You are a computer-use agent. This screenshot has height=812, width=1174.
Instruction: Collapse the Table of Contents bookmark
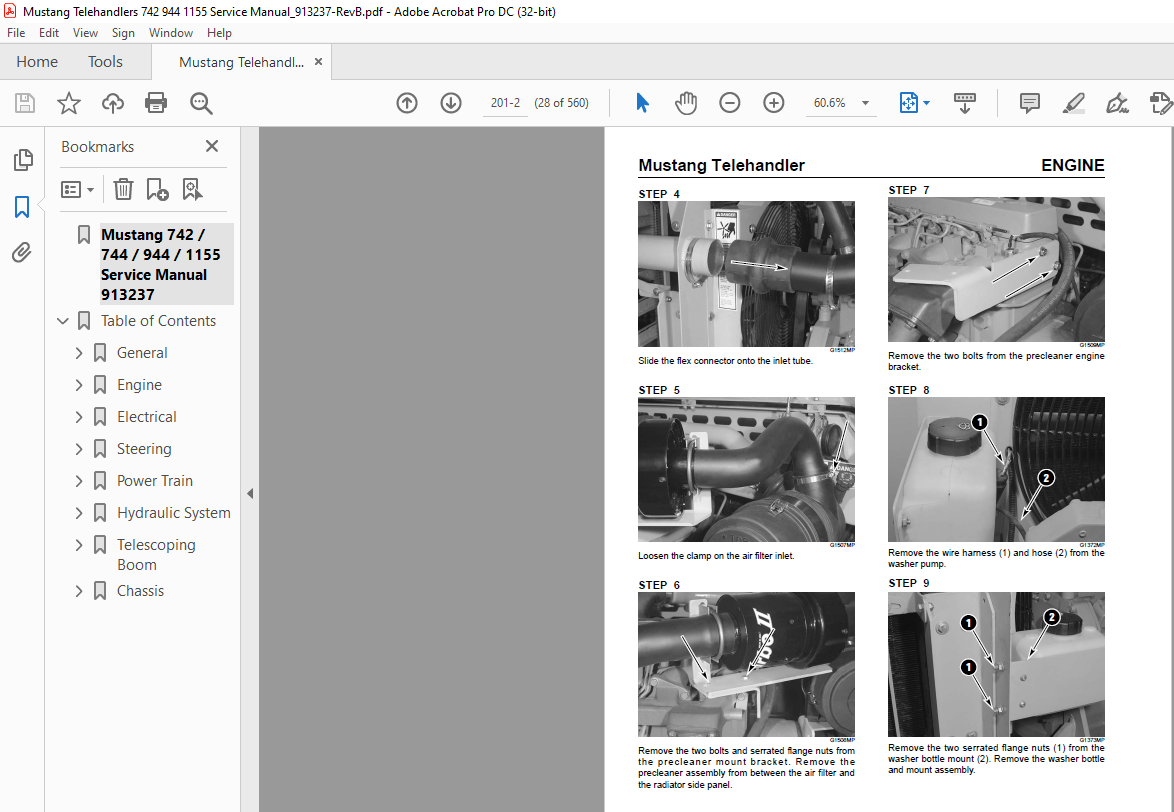coord(63,320)
